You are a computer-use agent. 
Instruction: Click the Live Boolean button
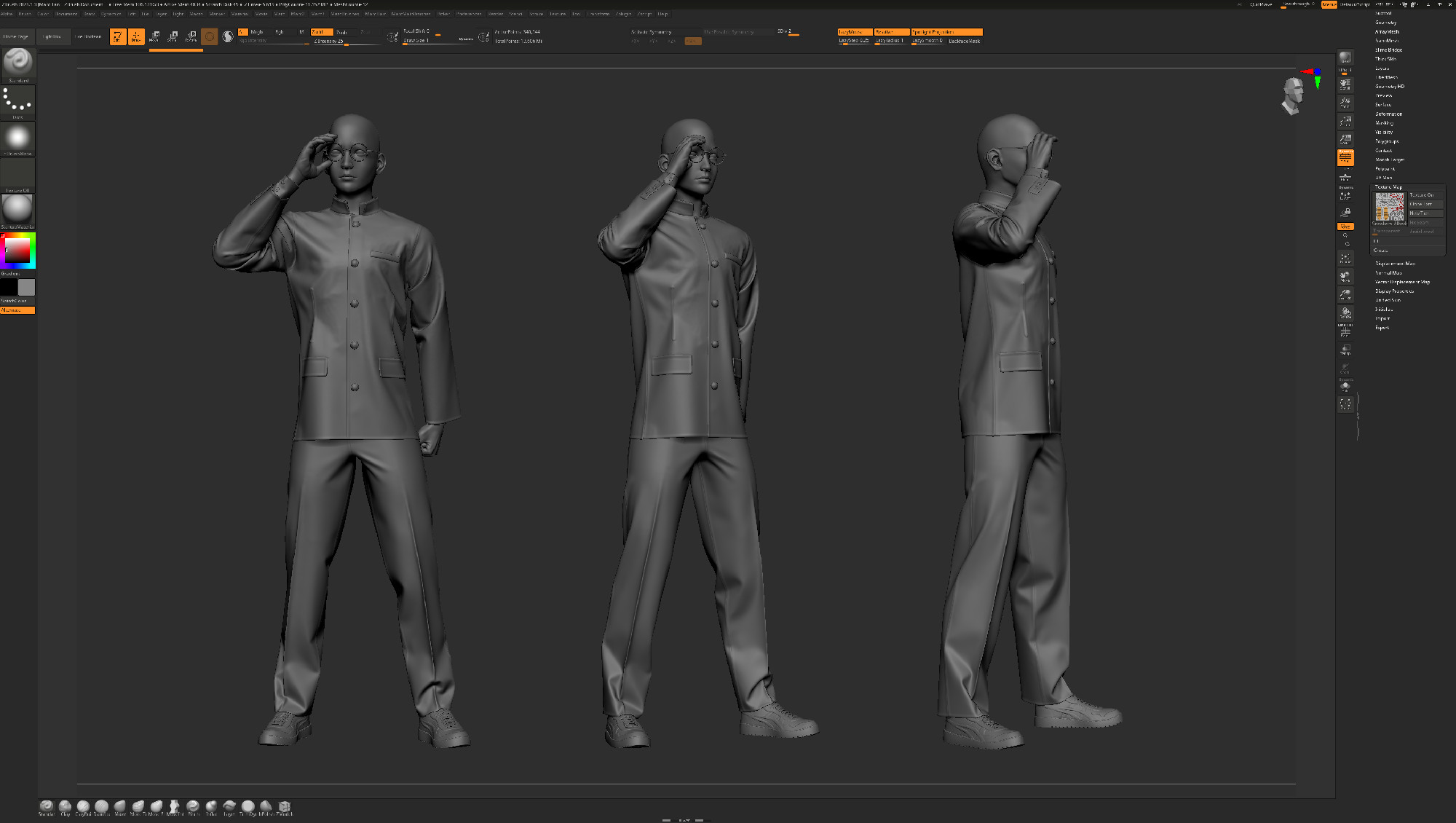pyautogui.click(x=89, y=36)
